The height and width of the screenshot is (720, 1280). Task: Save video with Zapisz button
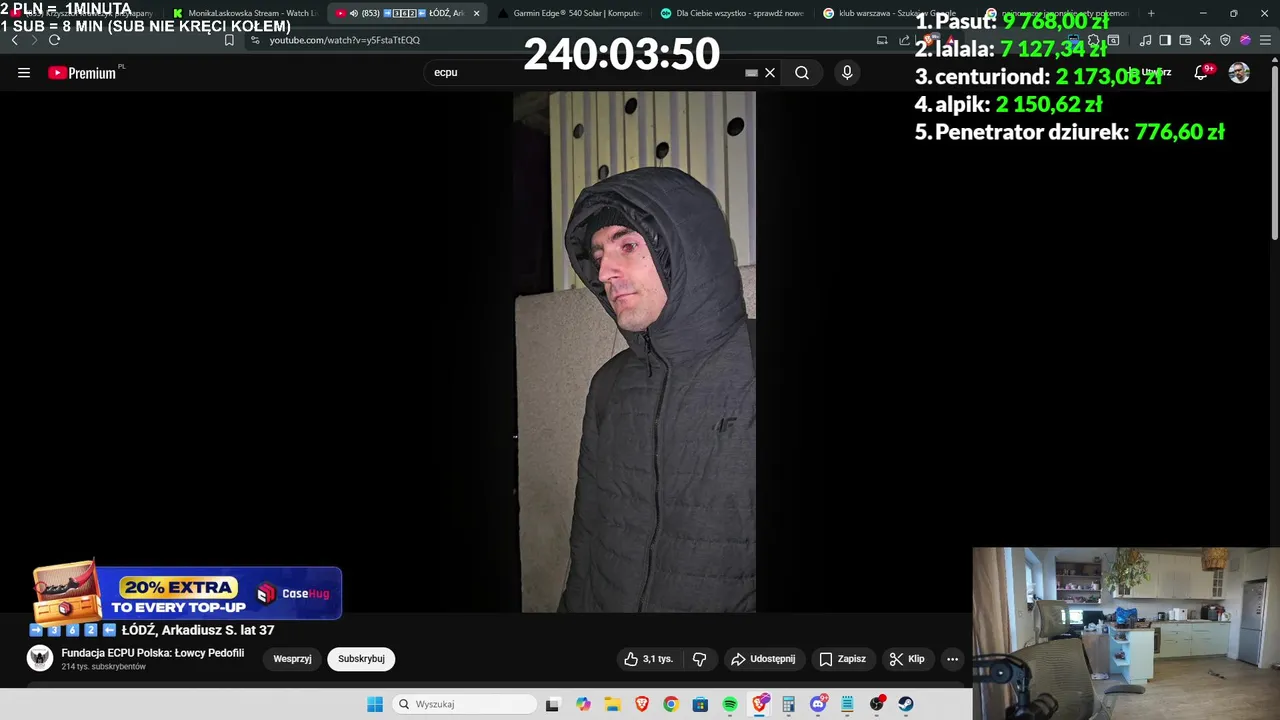842,659
